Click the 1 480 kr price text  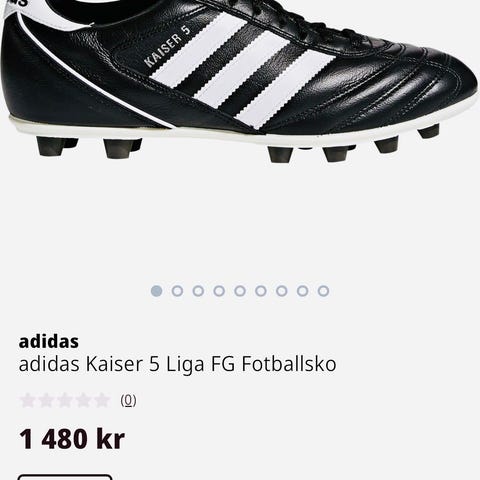(x=72, y=439)
